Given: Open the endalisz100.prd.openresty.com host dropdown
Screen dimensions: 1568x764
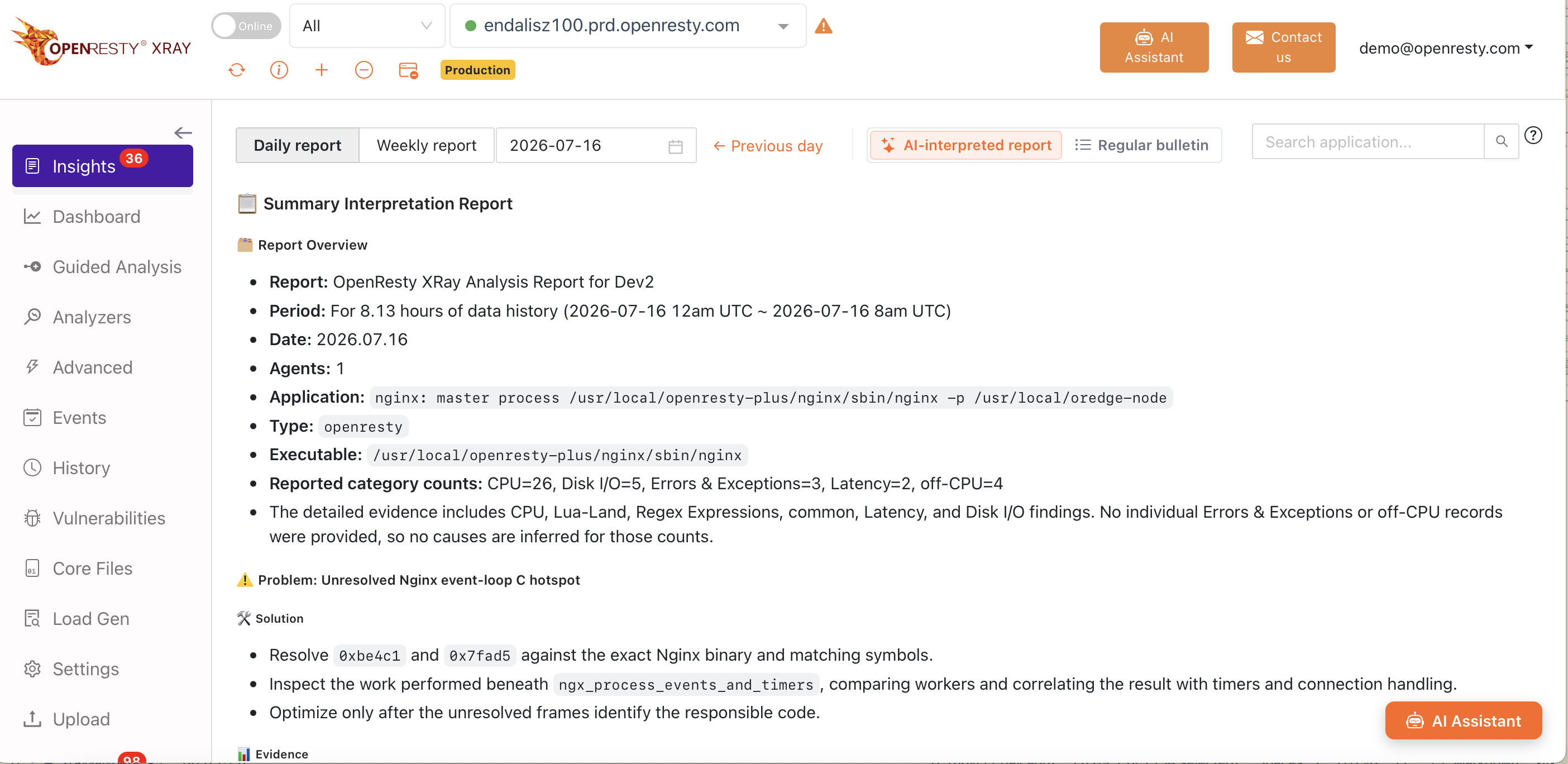Looking at the screenshot, I should [x=628, y=26].
